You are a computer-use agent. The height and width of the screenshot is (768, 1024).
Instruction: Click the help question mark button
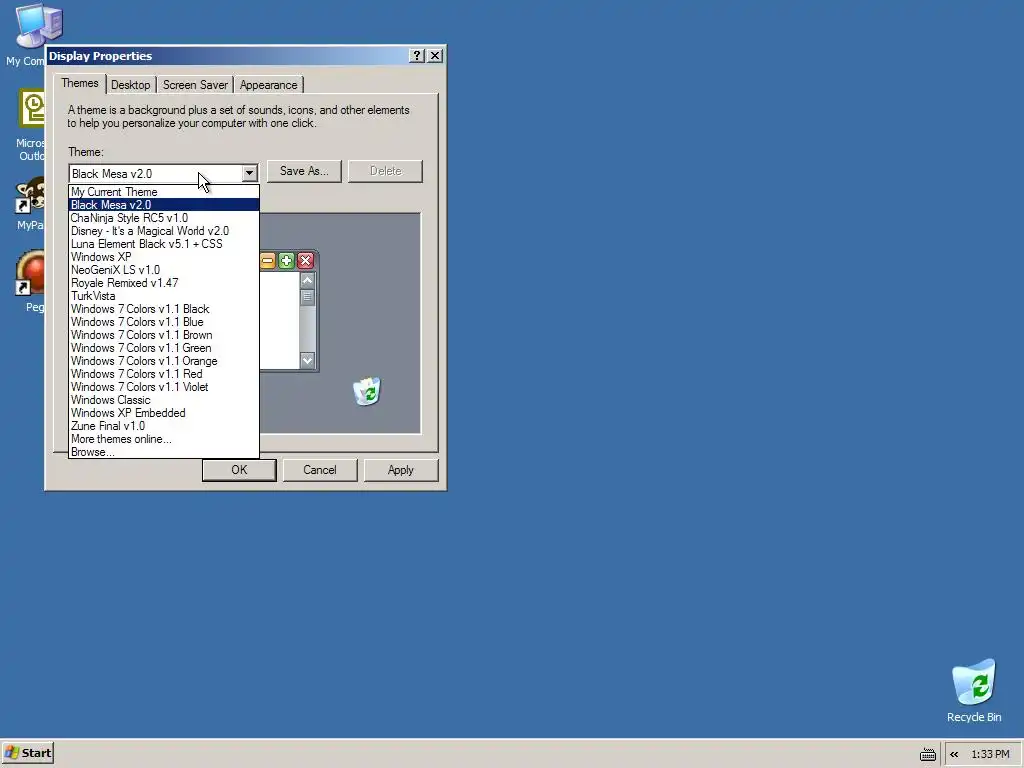pos(417,56)
